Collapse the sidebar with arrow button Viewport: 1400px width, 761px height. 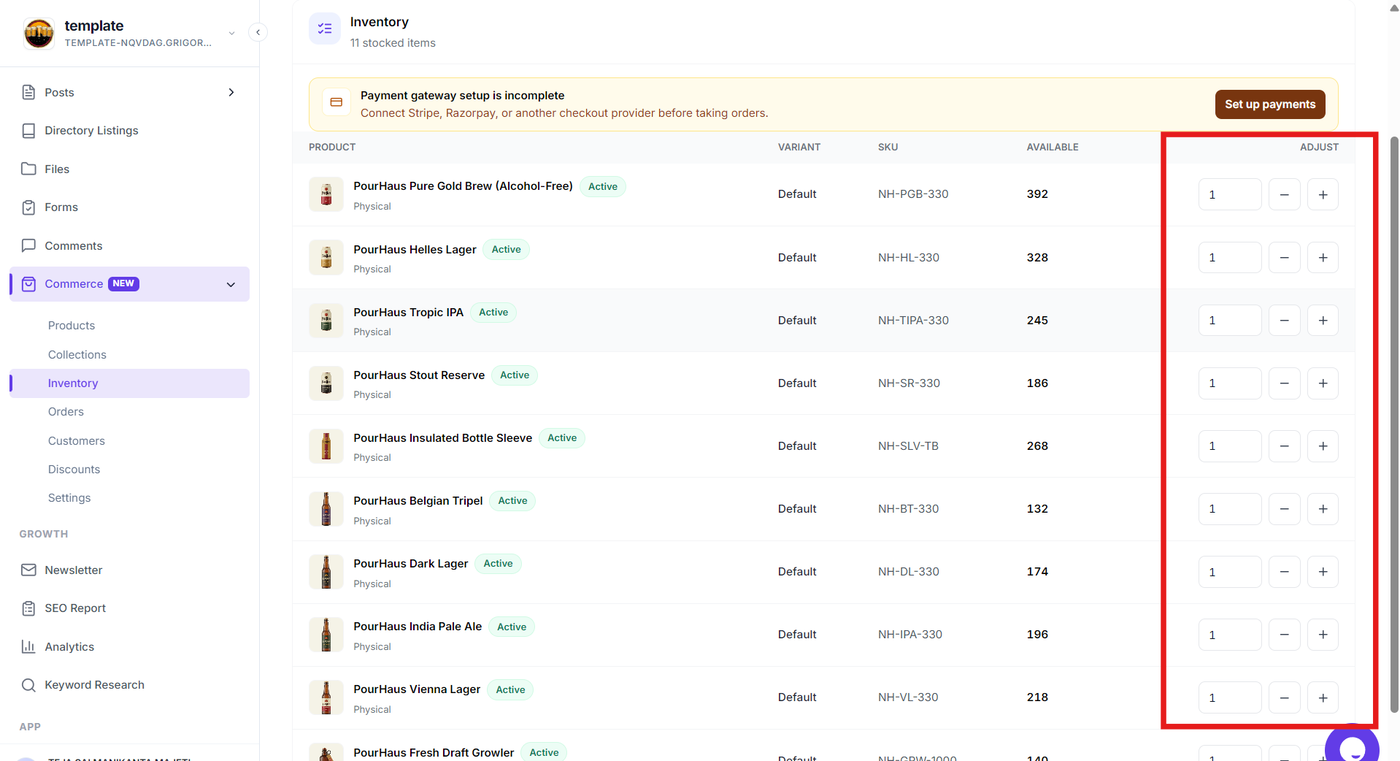tap(258, 32)
